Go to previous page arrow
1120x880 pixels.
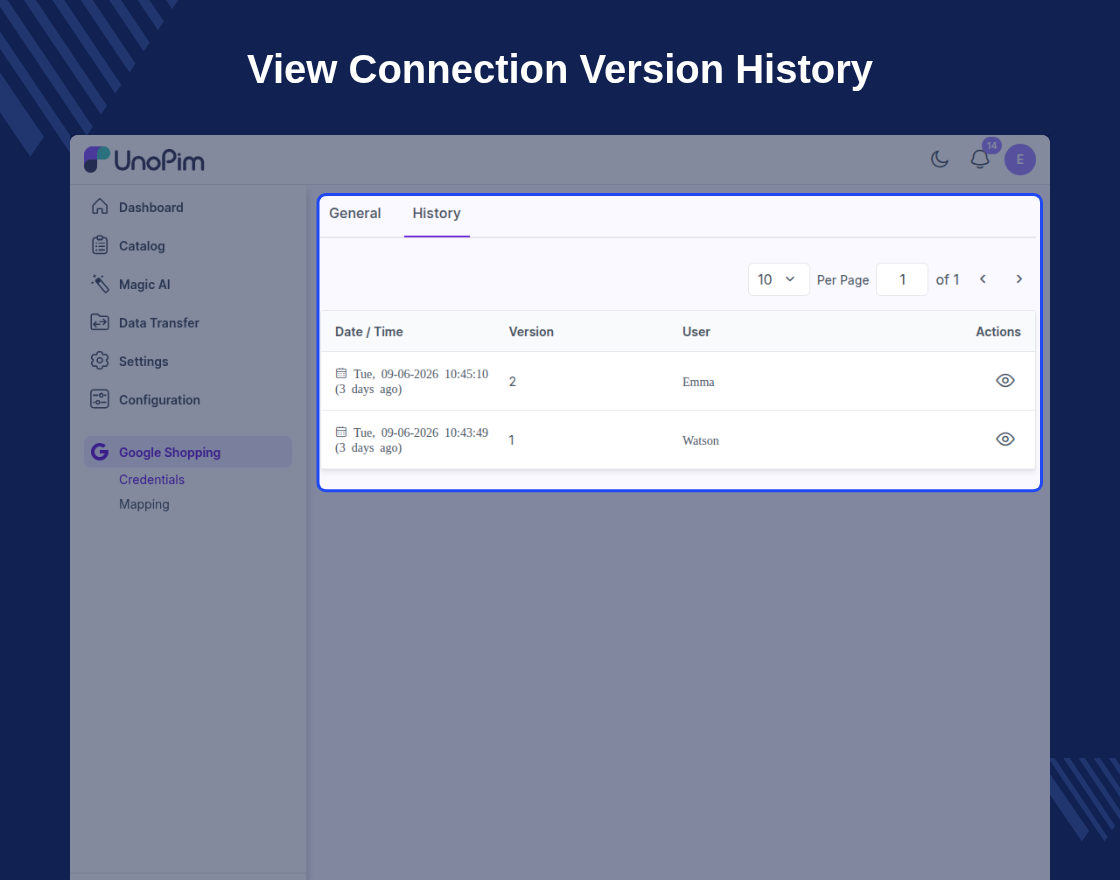coord(983,279)
